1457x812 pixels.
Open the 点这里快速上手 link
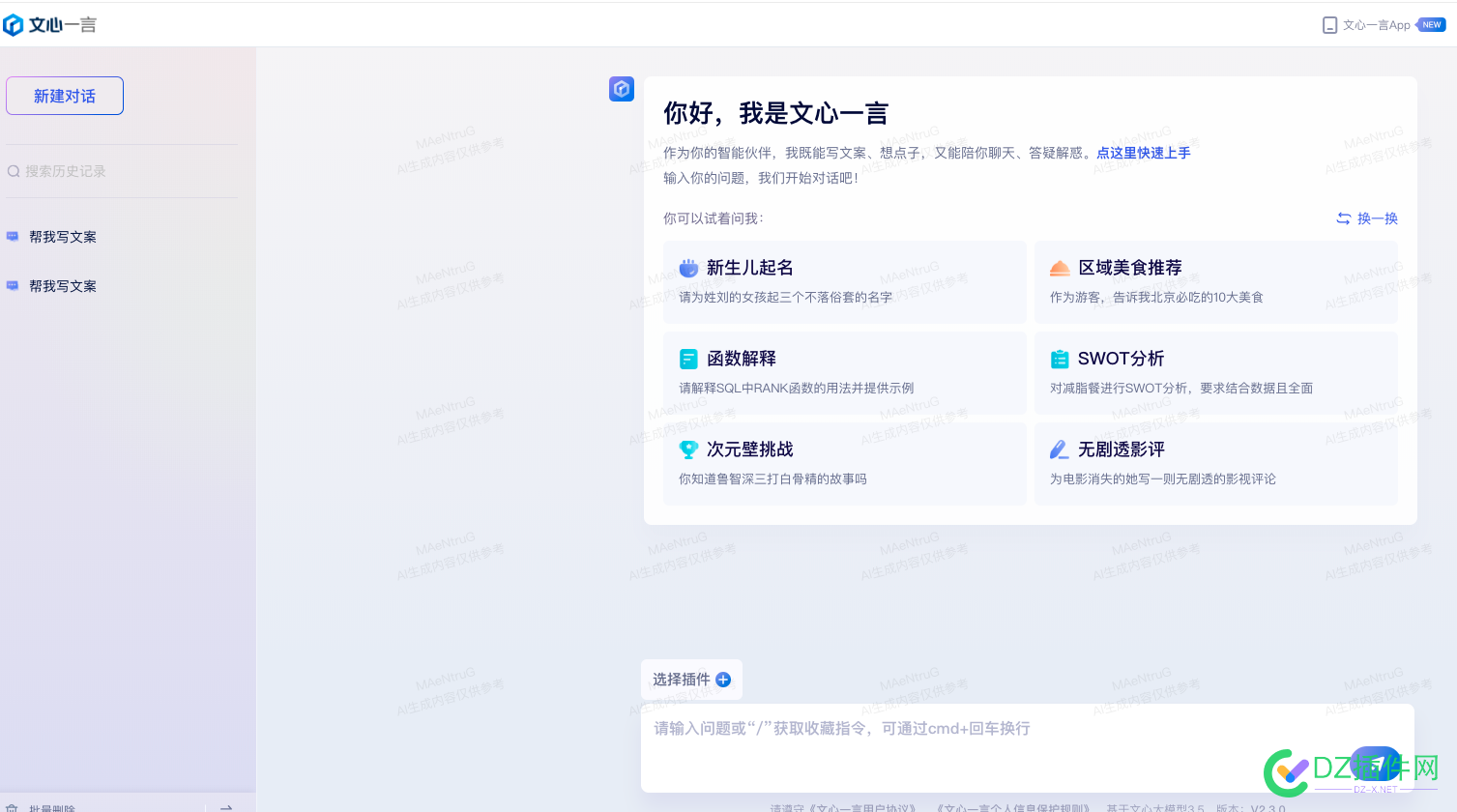click(x=1144, y=153)
